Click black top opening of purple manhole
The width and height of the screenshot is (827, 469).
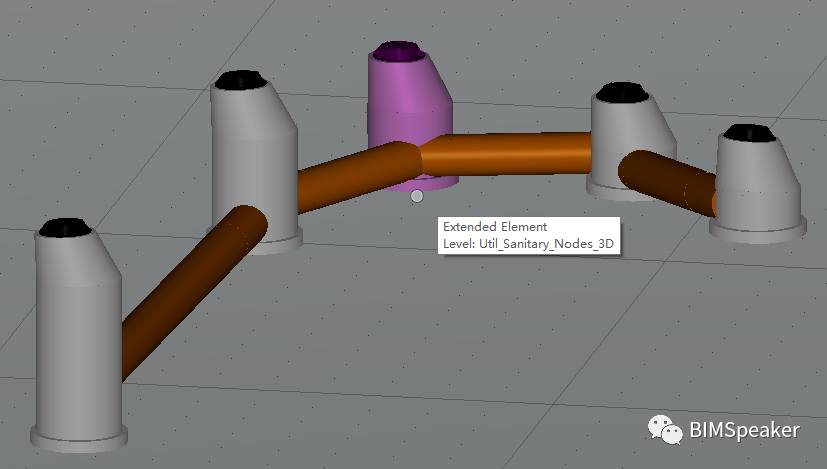click(404, 50)
